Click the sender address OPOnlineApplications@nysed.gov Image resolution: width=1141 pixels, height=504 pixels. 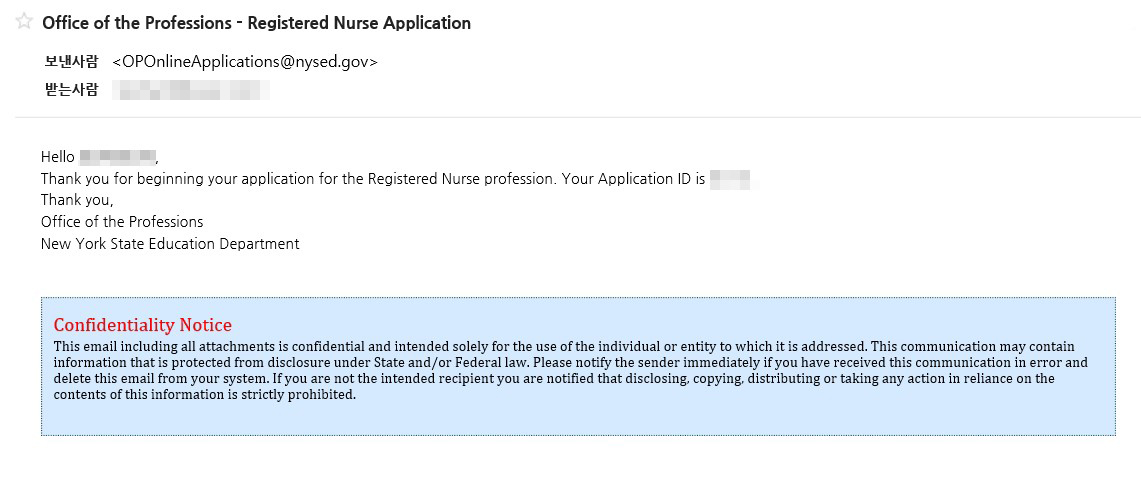(245, 62)
